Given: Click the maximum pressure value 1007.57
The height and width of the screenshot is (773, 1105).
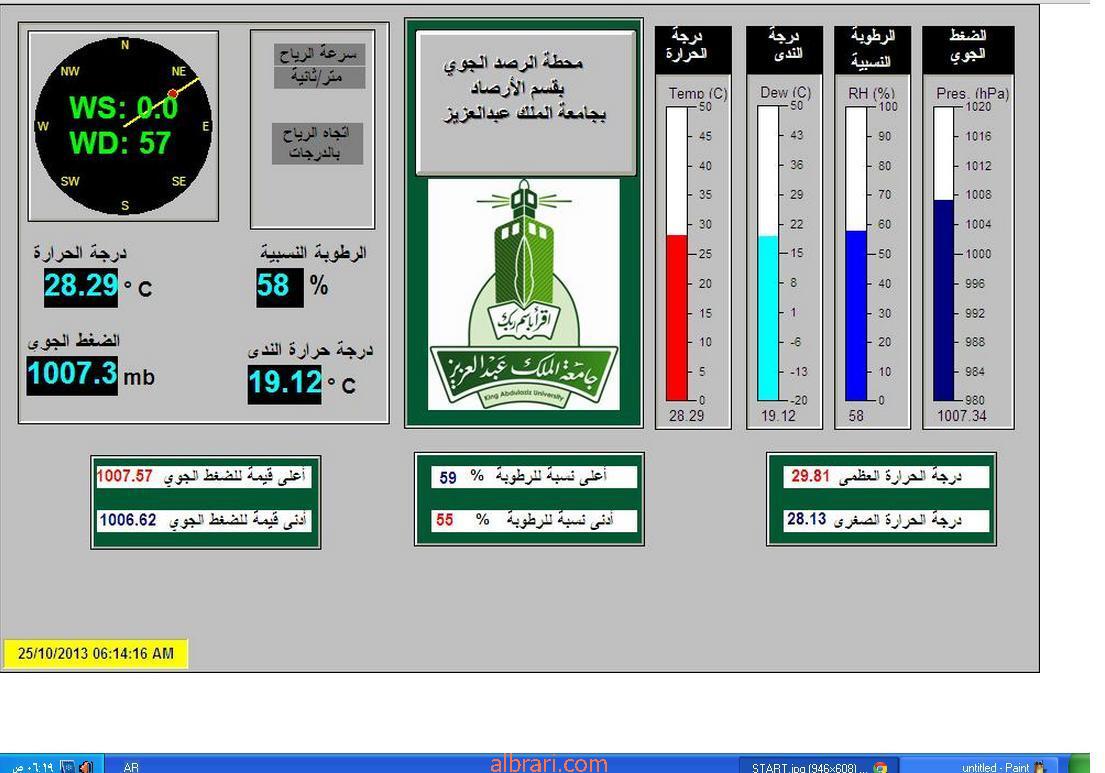Looking at the screenshot, I should tap(125, 476).
